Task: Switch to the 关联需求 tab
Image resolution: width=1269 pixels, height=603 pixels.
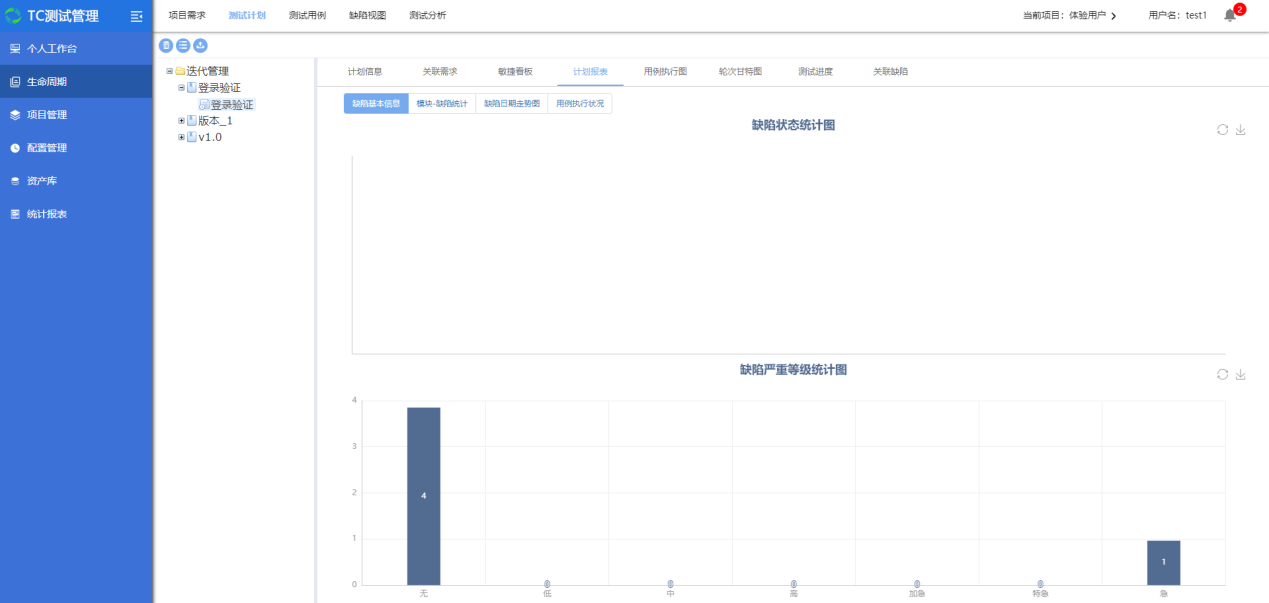Action: 440,72
